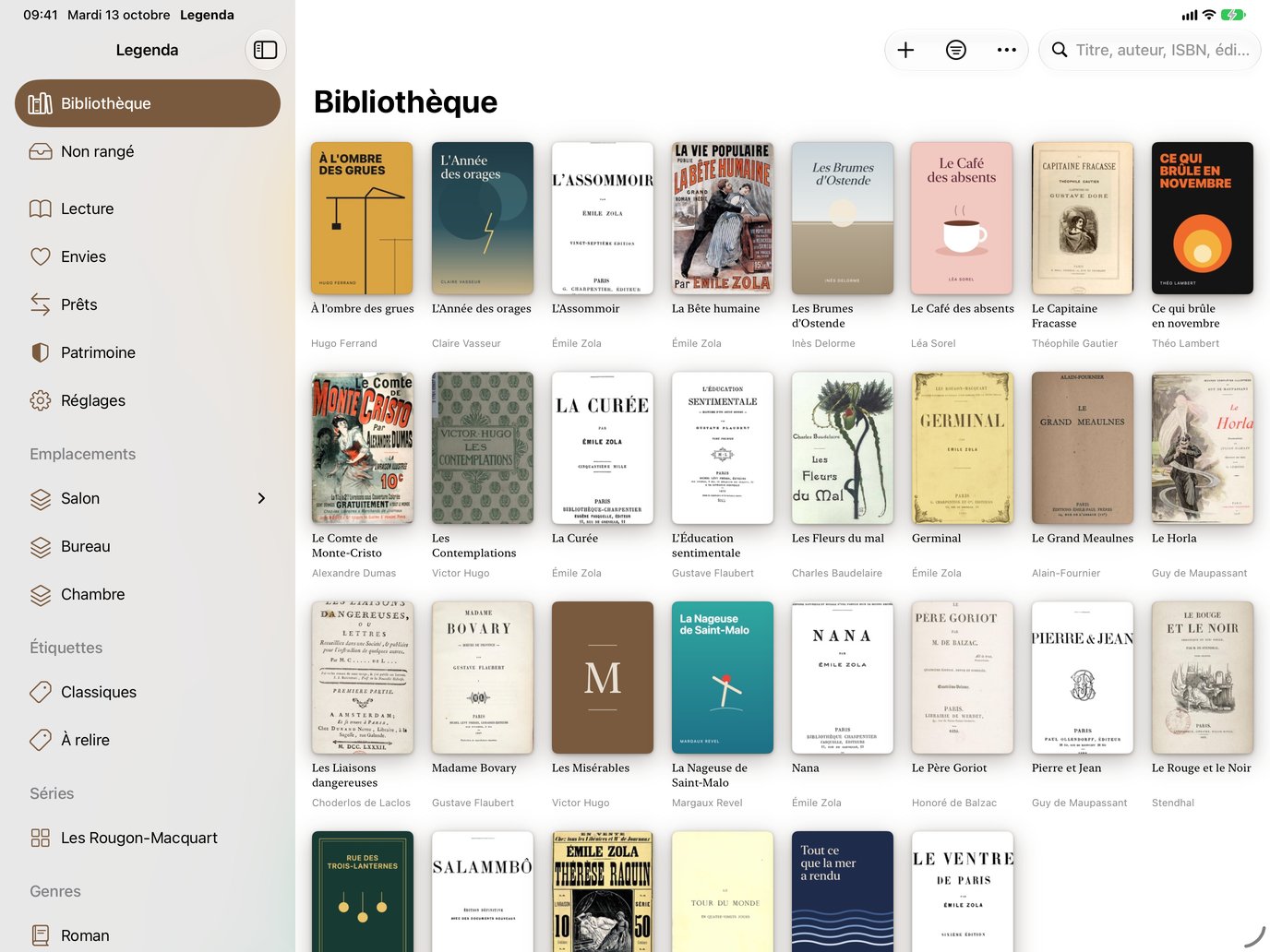The image size is (1270, 952).
Task: Select Le Café des absents cover
Action: pos(963,218)
